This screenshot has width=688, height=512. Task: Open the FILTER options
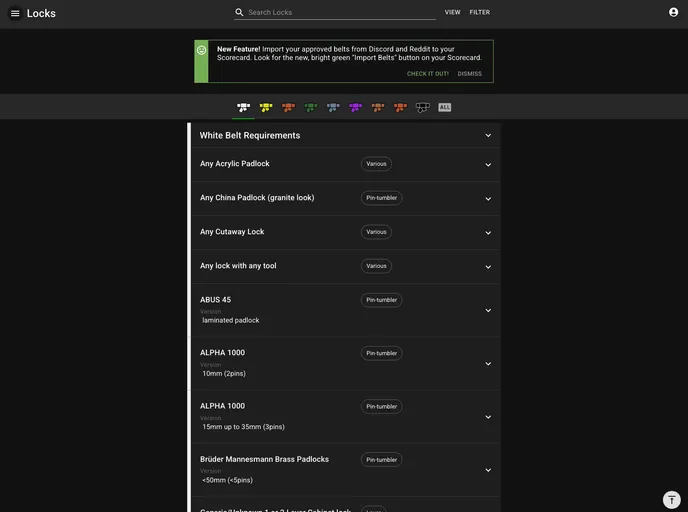(x=480, y=12)
